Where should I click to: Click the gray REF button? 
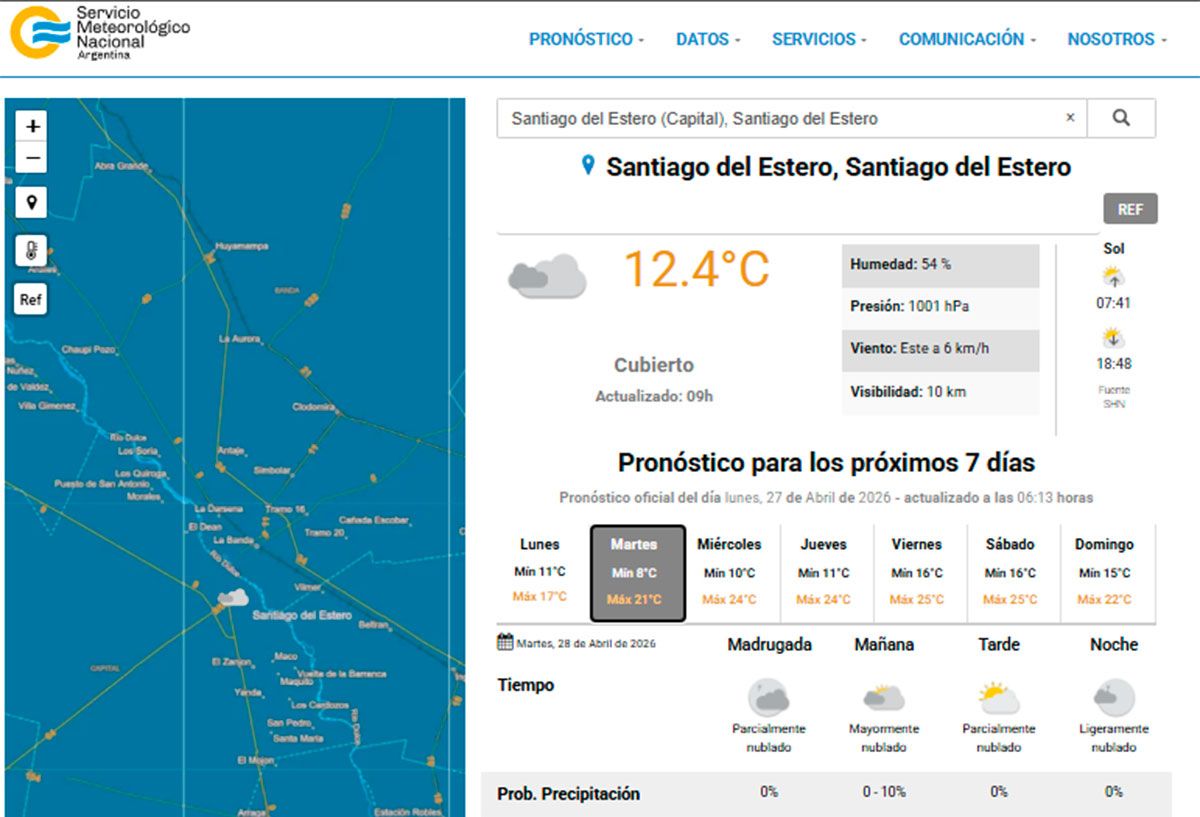(x=1130, y=209)
